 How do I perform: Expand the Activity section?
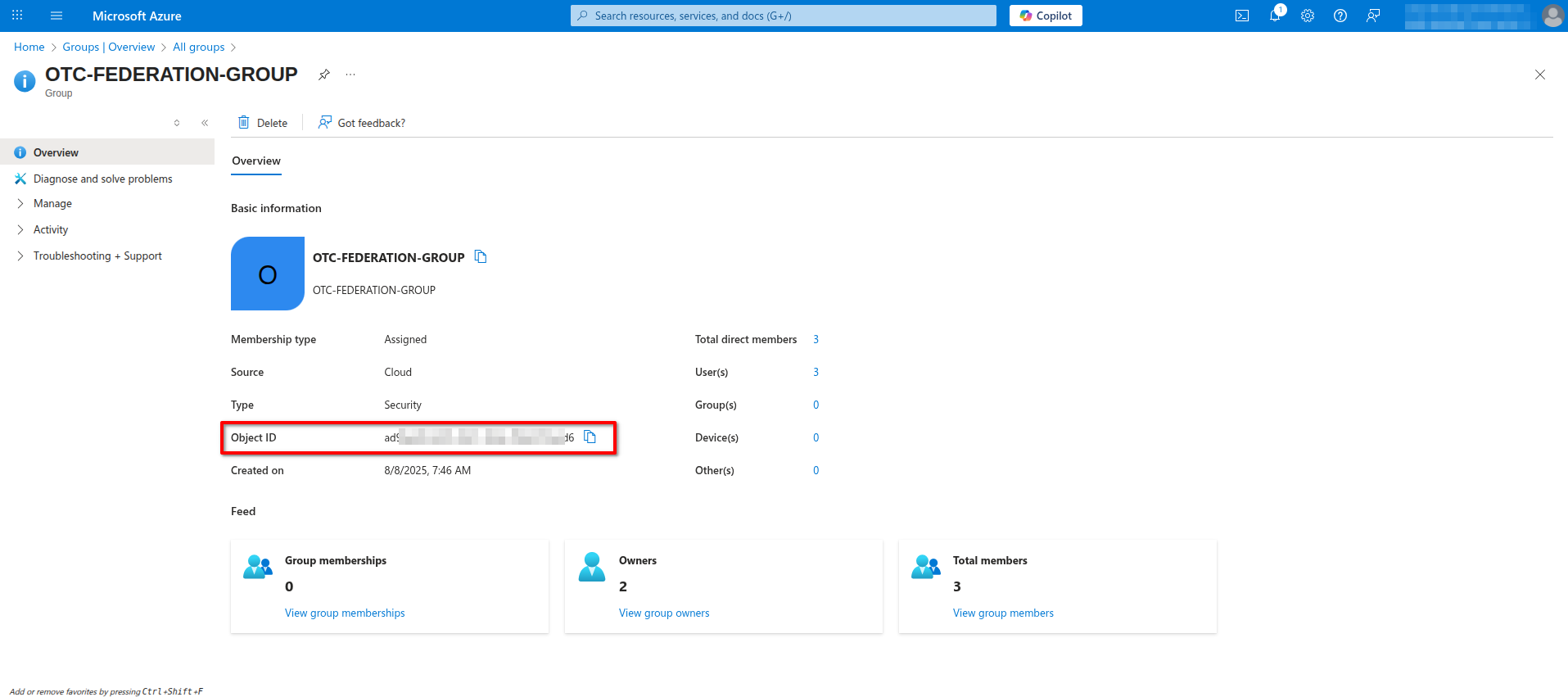pyautogui.click(x=51, y=229)
